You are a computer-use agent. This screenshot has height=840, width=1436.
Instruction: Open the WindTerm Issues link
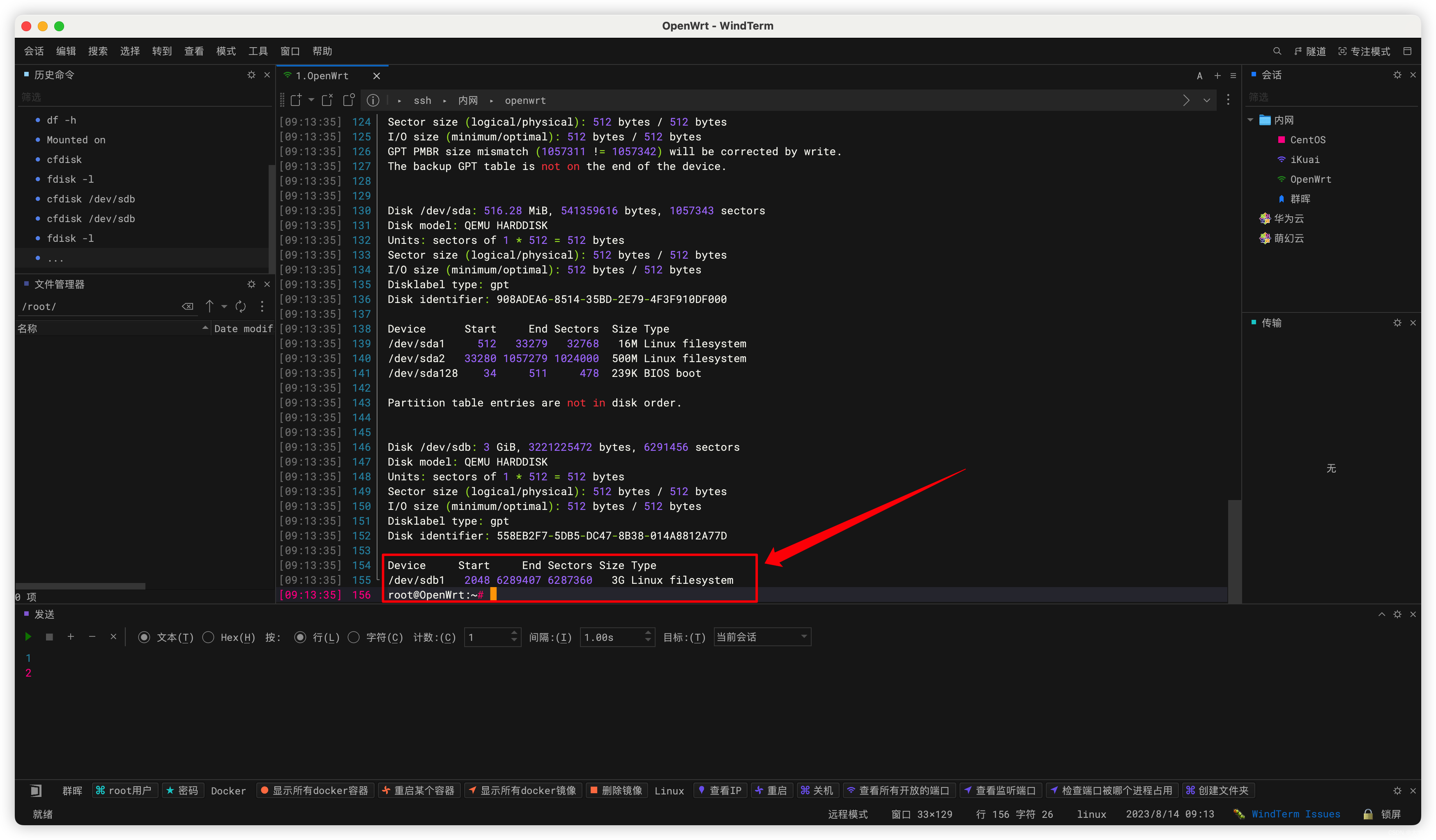click(1295, 814)
